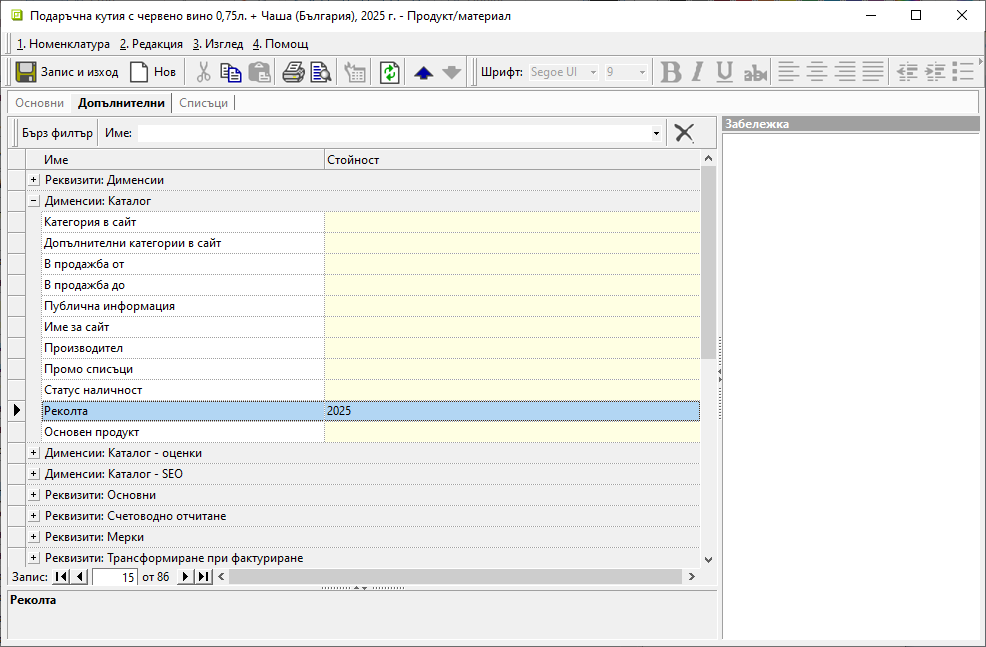Clear the quick filter with X icon
The width and height of the screenshot is (986, 647).
tap(684, 133)
